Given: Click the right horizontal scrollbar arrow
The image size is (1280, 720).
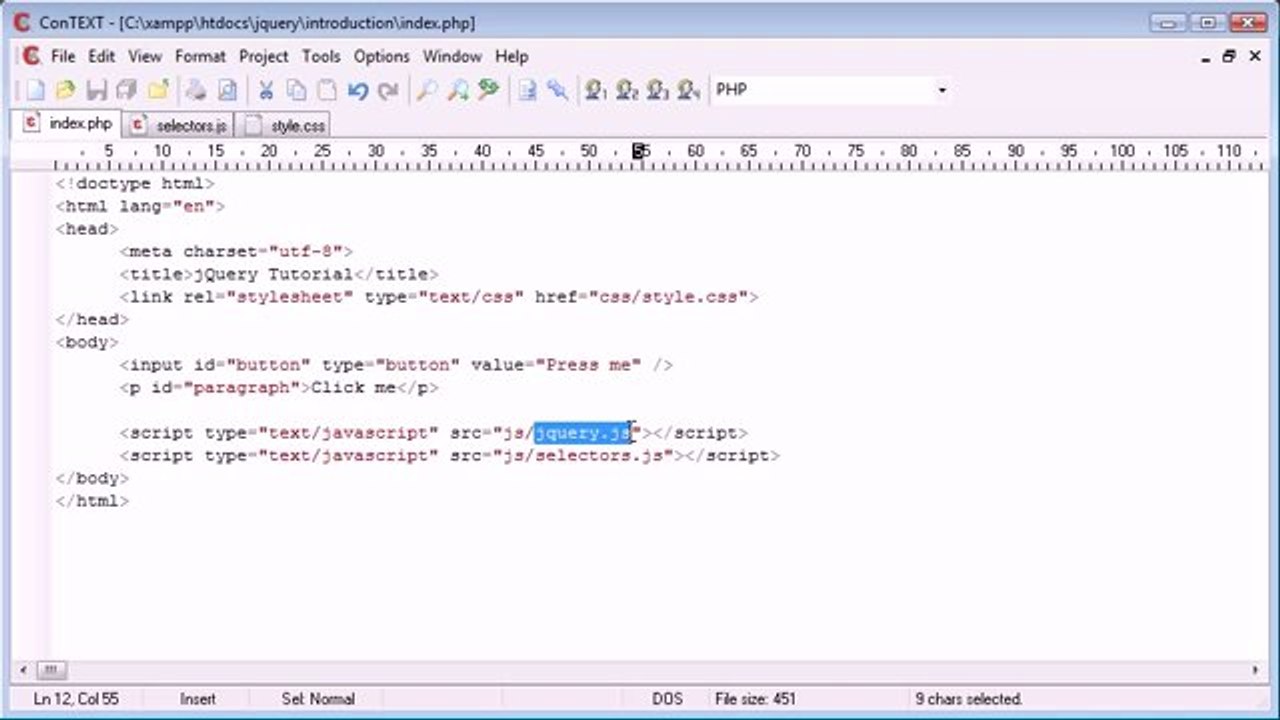Looking at the screenshot, I should (1256, 670).
